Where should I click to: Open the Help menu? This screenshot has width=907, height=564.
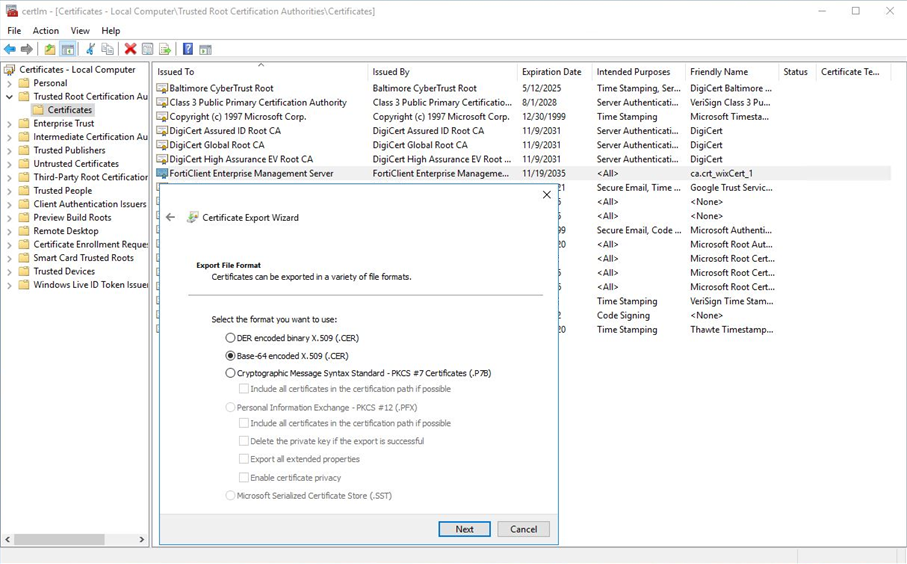click(x=110, y=31)
